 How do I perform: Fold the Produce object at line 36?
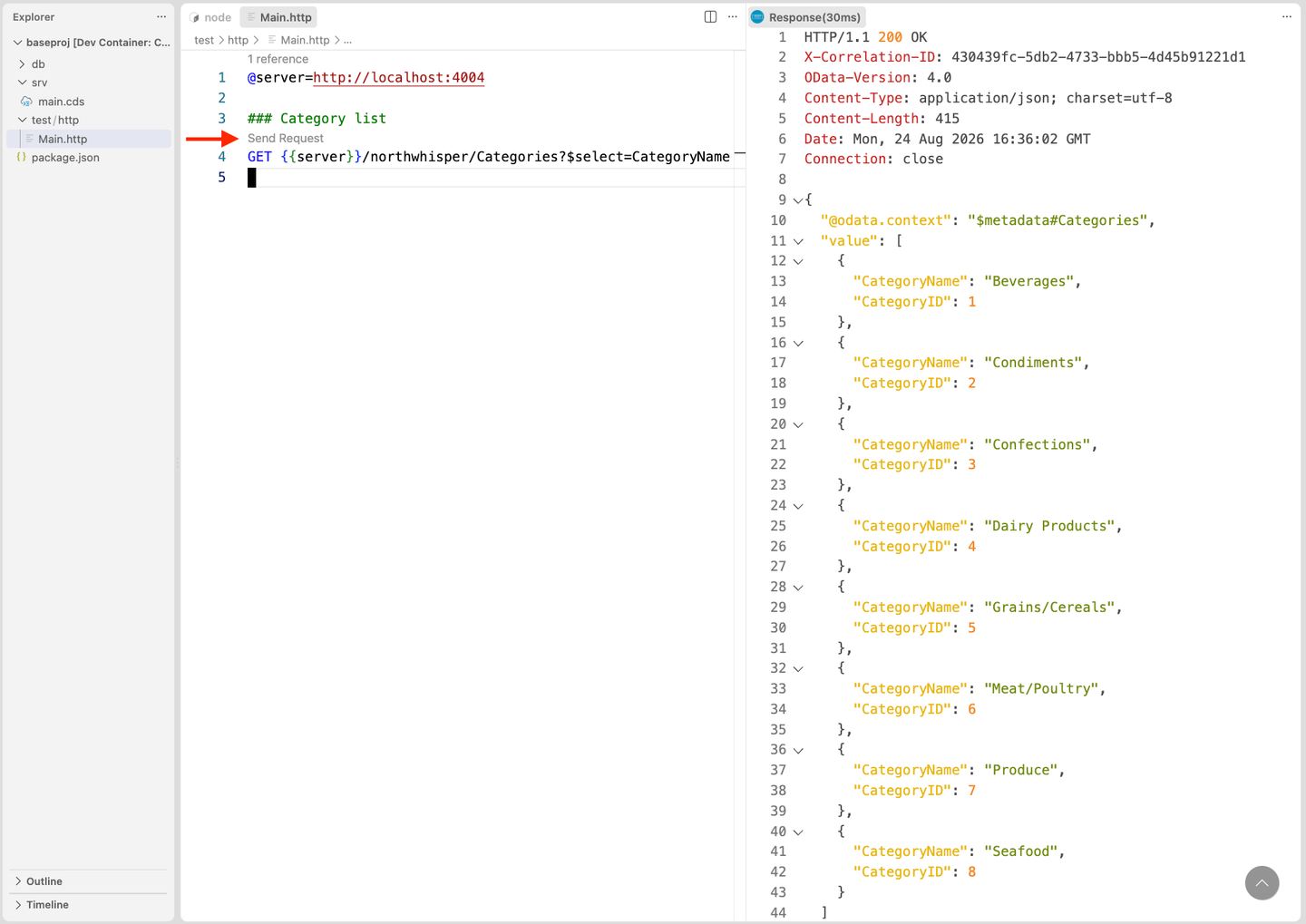tap(798, 750)
